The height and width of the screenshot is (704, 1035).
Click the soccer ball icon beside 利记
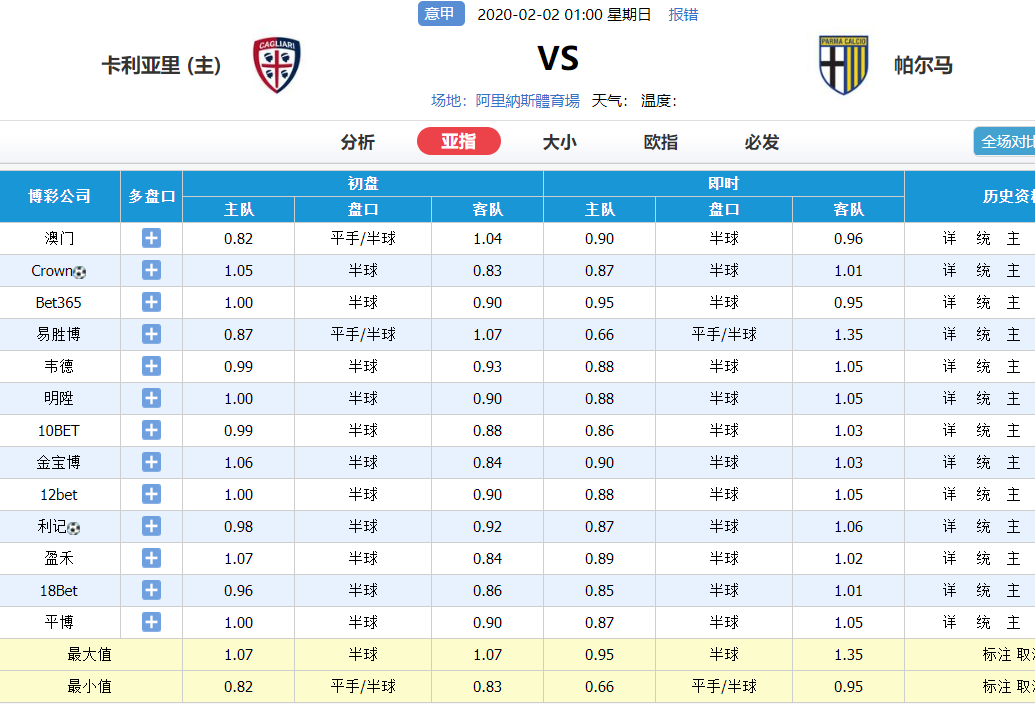point(73,528)
